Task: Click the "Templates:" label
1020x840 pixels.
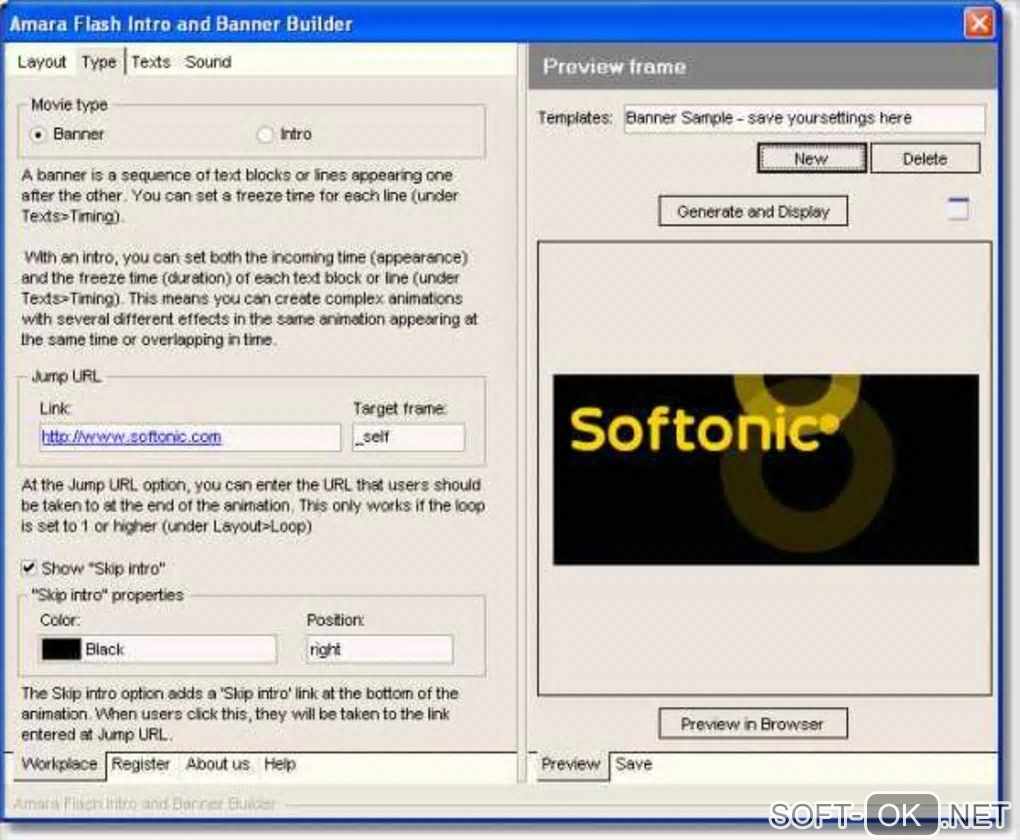Action: (x=575, y=118)
